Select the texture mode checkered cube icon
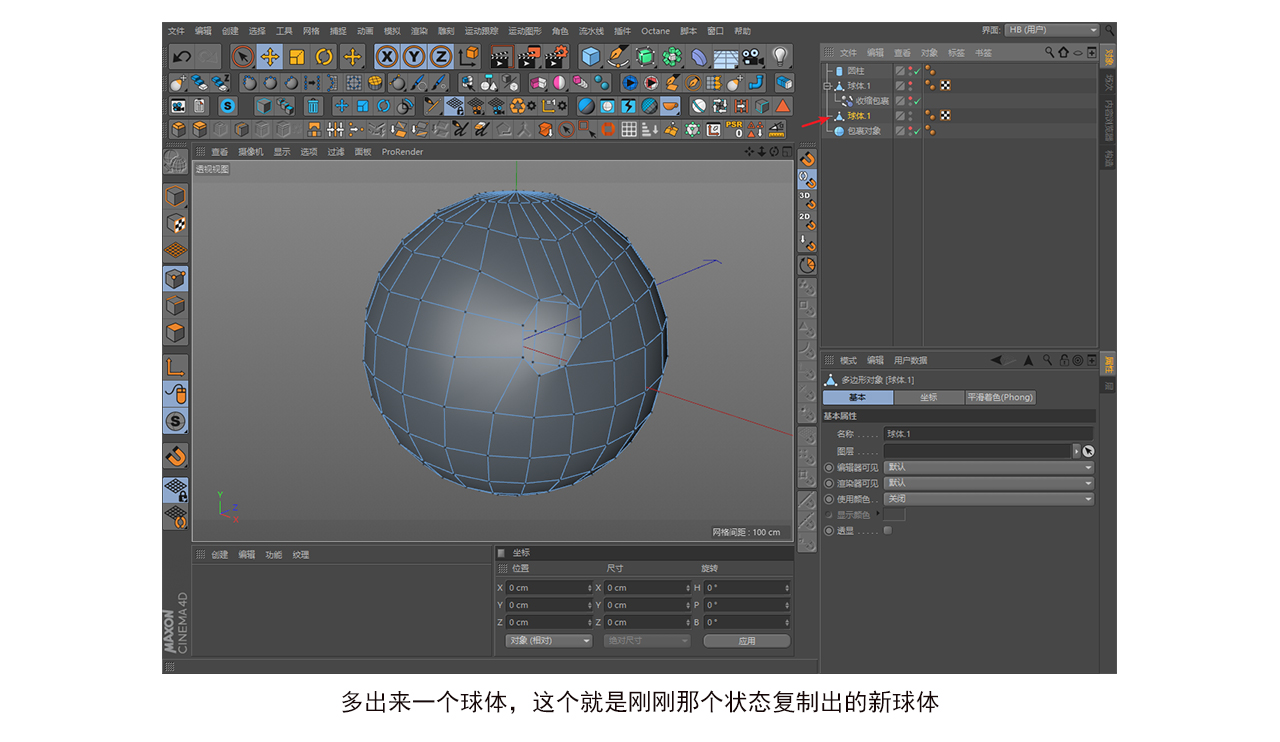Screen dimensions: 1280x742 pyautogui.click(x=176, y=223)
